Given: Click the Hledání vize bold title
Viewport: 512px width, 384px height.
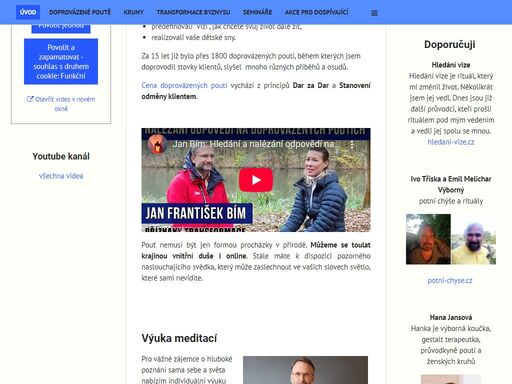Looking at the screenshot, I should pyautogui.click(x=451, y=65).
